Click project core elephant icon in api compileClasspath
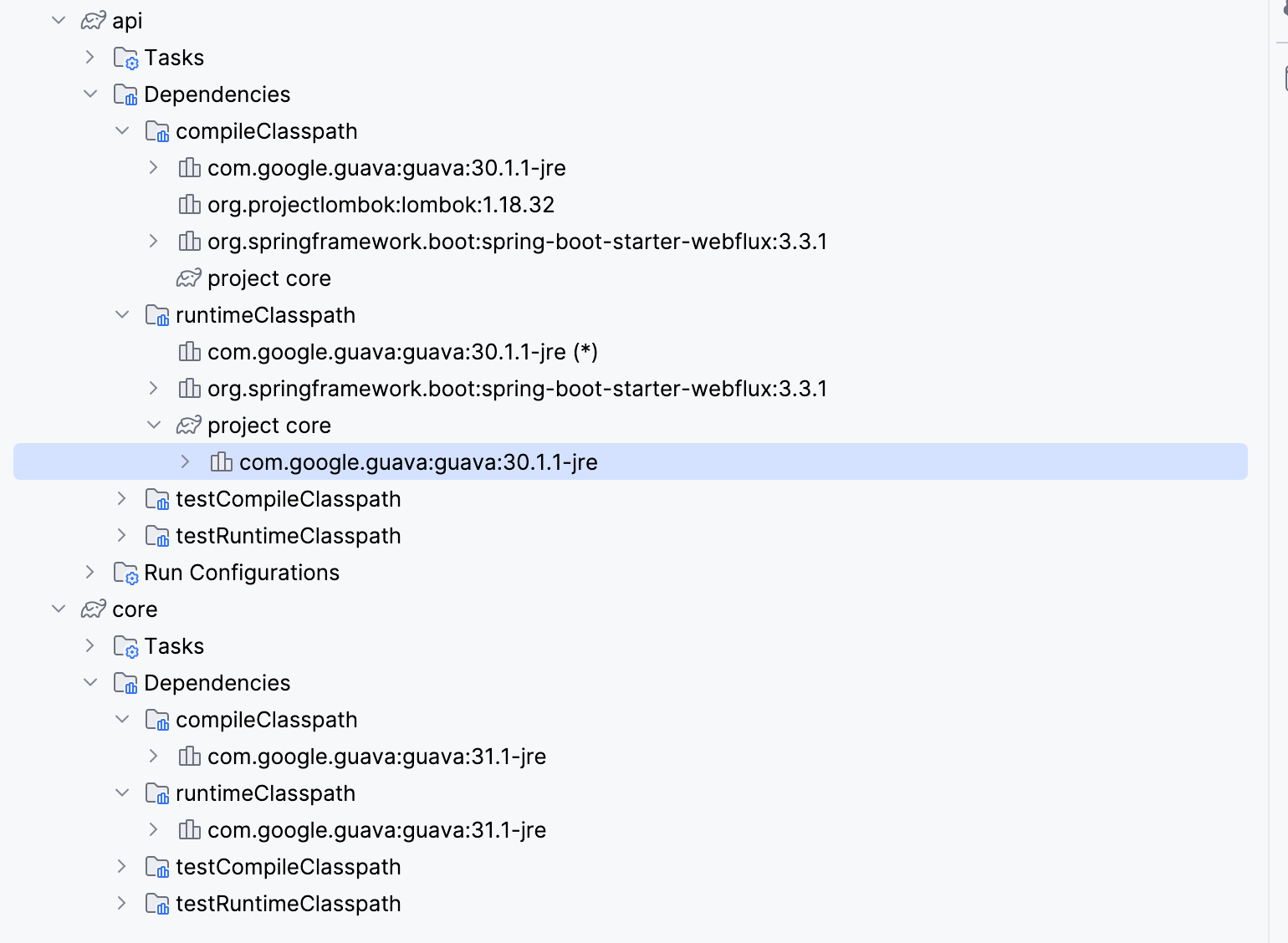Viewport: 1288px width, 943px height. pyautogui.click(x=189, y=278)
